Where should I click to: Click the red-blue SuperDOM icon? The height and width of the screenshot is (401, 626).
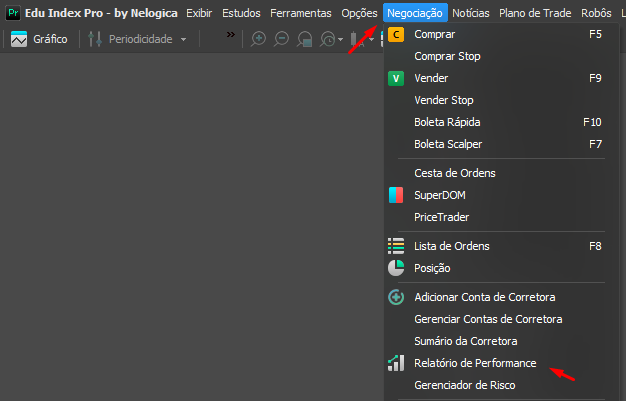[396, 195]
